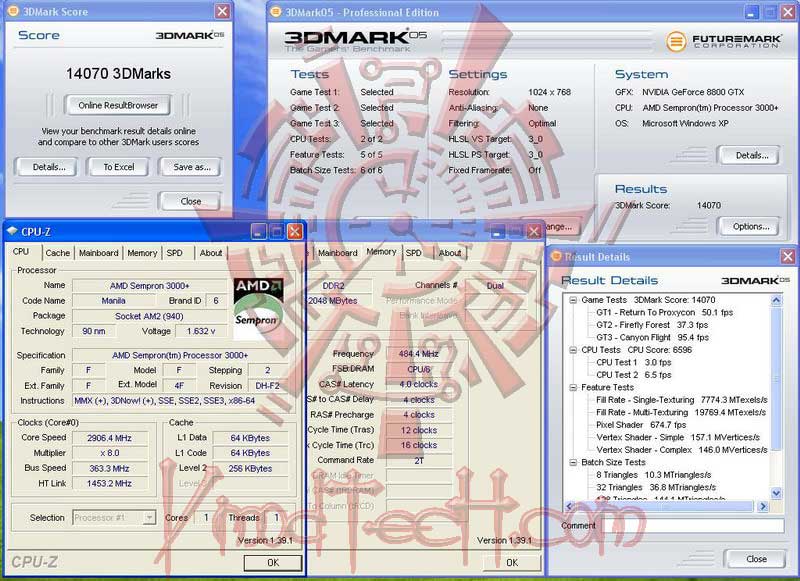Click the CPU-Z title bar icon
This screenshot has width=800, height=581.
point(12,232)
